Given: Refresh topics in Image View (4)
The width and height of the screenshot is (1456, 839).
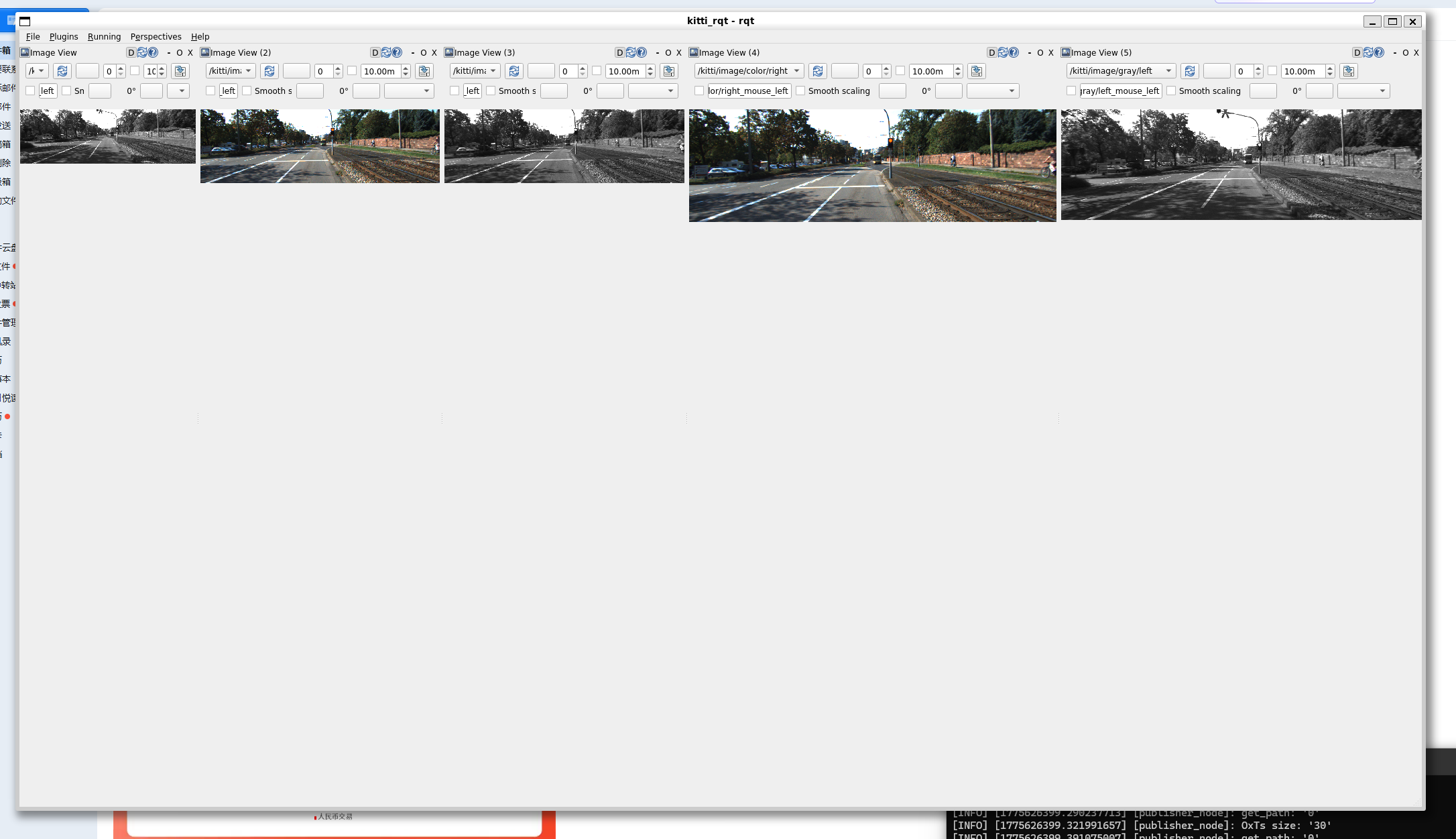Looking at the screenshot, I should (818, 71).
